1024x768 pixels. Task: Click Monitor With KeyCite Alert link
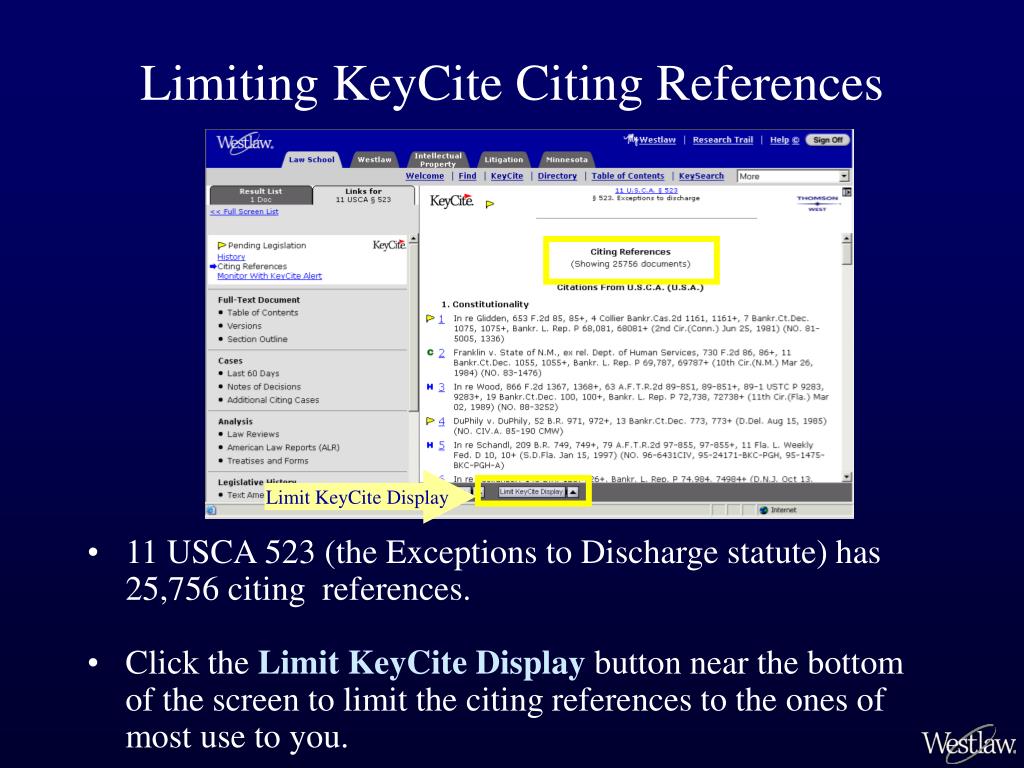269,276
